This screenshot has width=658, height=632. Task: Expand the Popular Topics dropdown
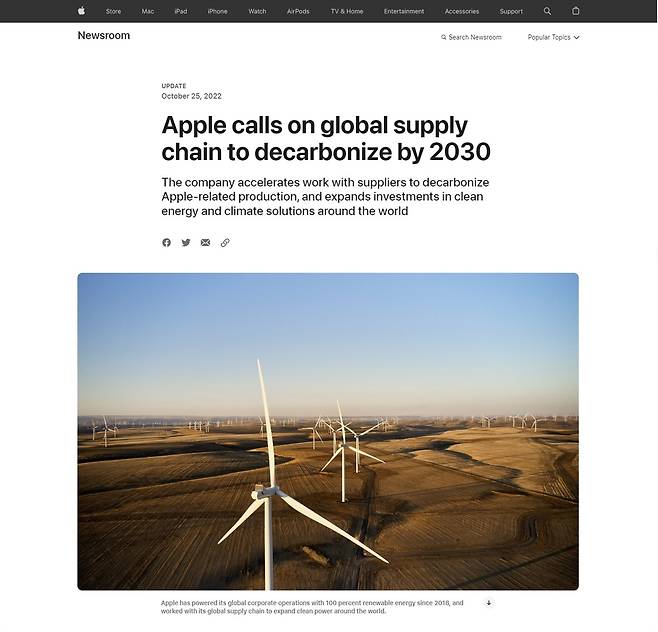pos(553,37)
